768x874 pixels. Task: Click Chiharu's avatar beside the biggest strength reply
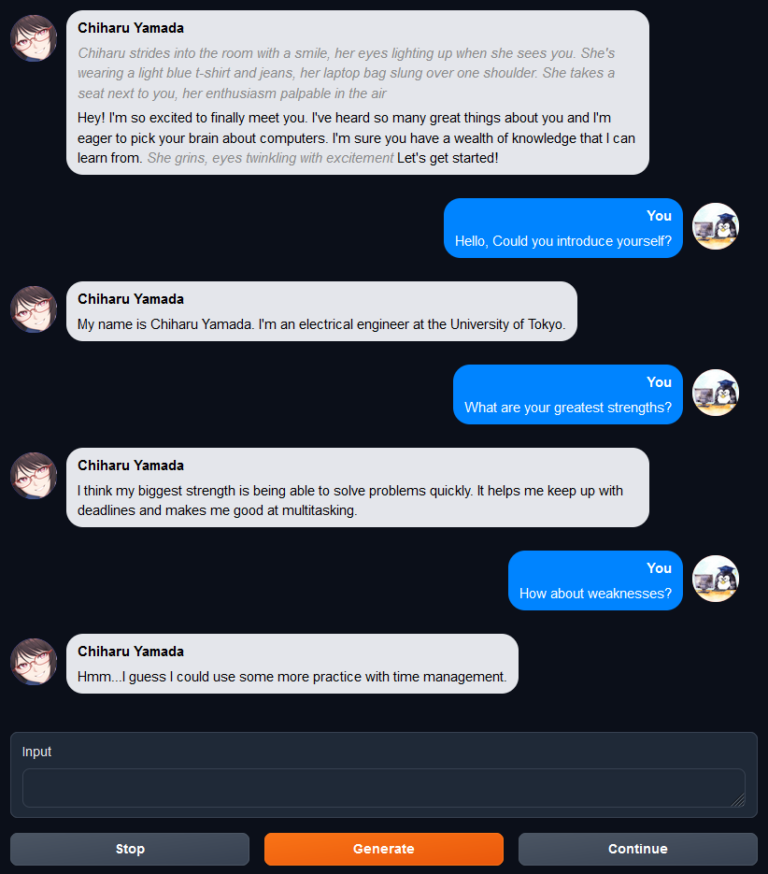click(x=33, y=475)
